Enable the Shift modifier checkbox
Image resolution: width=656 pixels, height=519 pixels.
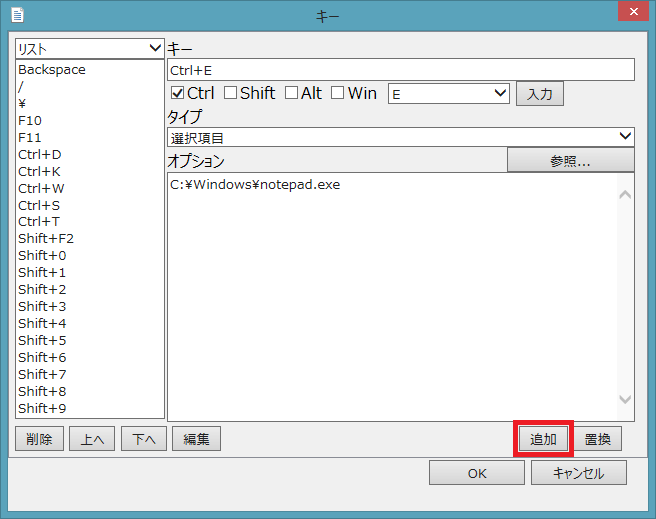(x=230, y=93)
